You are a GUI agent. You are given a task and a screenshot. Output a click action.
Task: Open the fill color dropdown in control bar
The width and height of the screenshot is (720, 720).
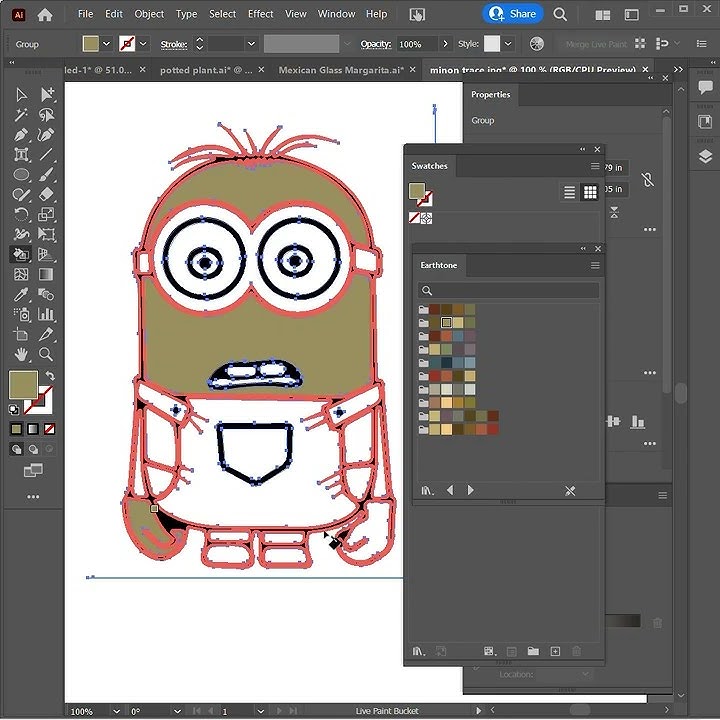(x=107, y=44)
